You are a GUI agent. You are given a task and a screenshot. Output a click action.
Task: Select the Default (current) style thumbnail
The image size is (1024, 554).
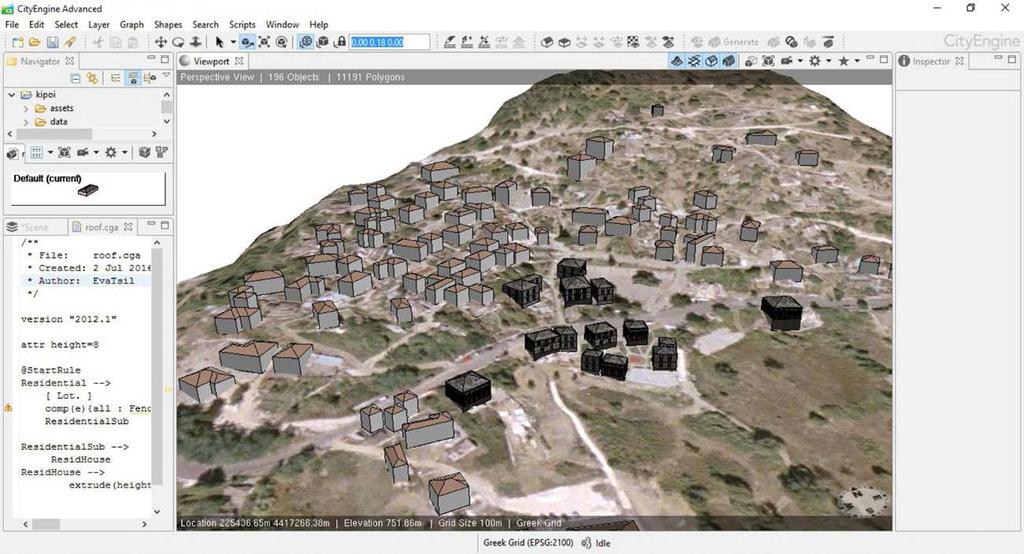pyautogui.click(x=88, y=189)
